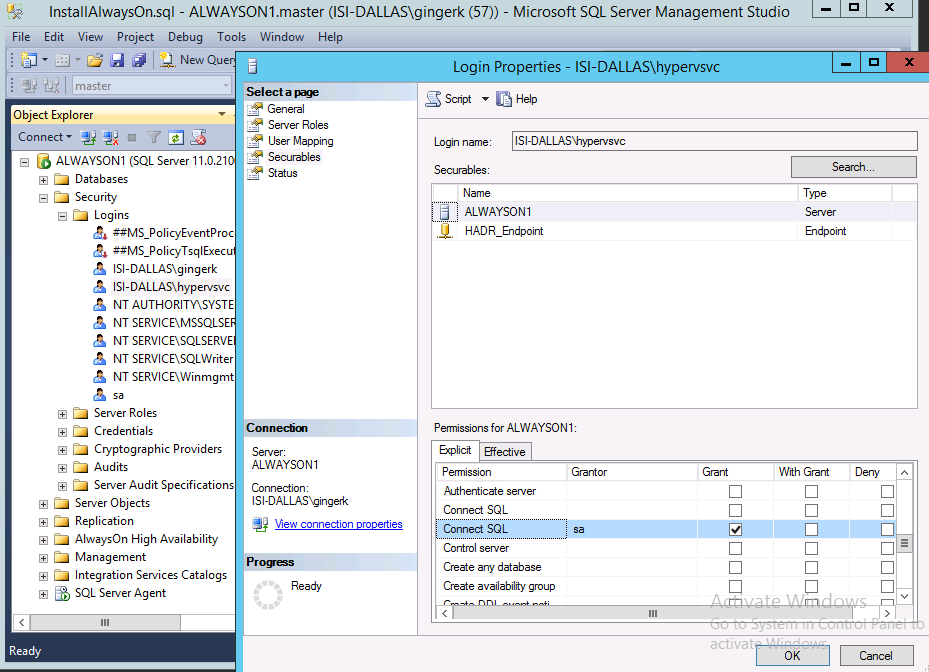Check Grant for Control server
The image size is (929, 672).
(735, 548)
